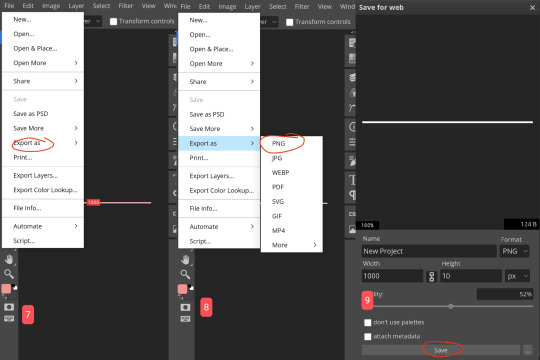Click the Width field showing 1000
This screenshot has width=540, height=360.
point(392,276)
